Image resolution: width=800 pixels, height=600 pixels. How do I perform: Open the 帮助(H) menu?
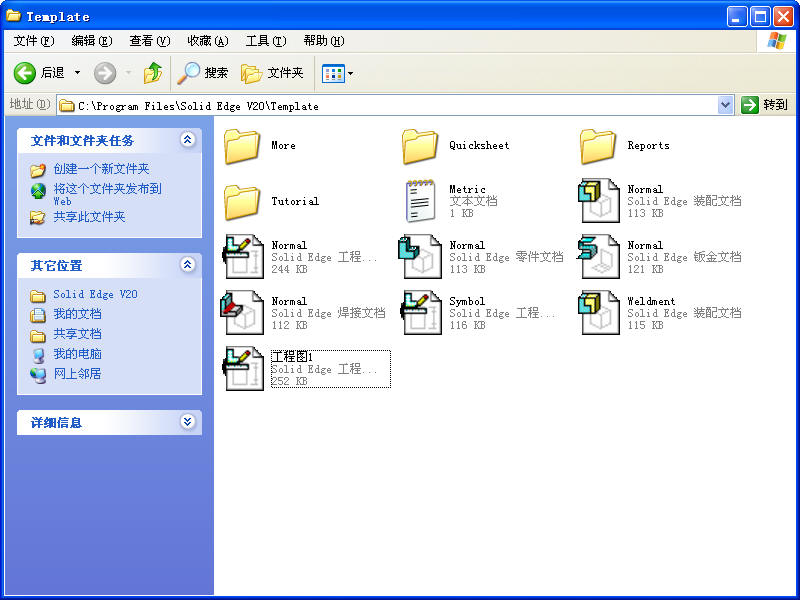[324, 41]
